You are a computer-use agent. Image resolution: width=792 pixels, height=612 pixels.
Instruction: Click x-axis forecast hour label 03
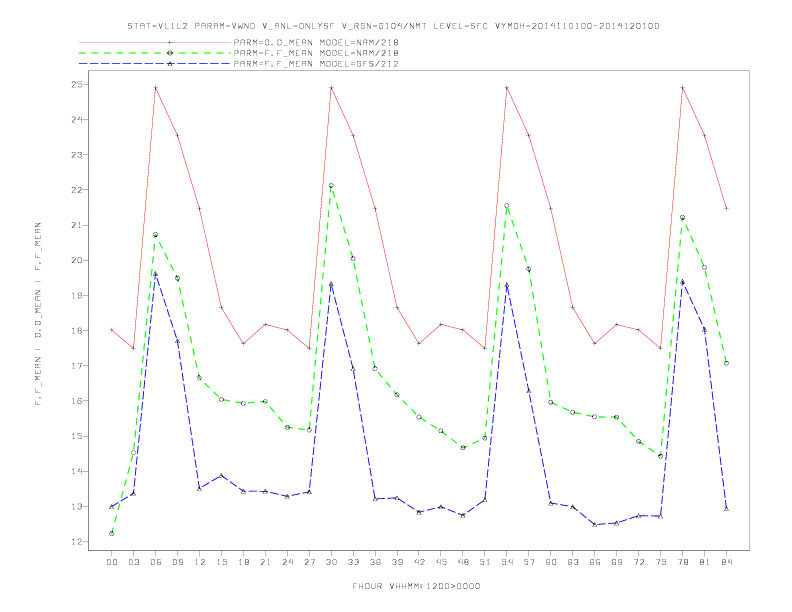click(133, 562)
